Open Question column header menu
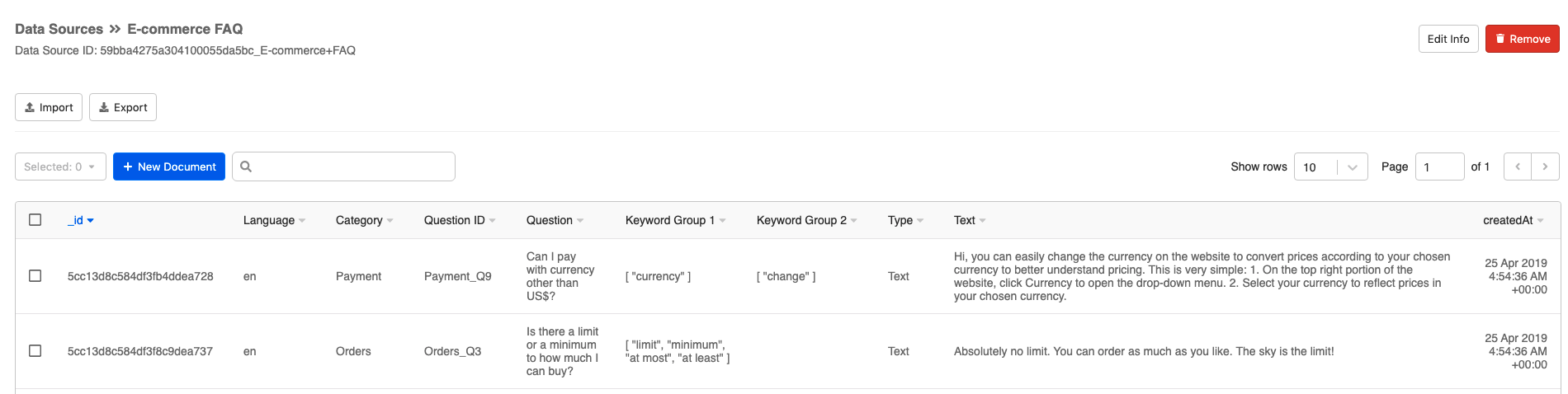1568x394 pixels. pyautogui.click(x=580, y=221)
